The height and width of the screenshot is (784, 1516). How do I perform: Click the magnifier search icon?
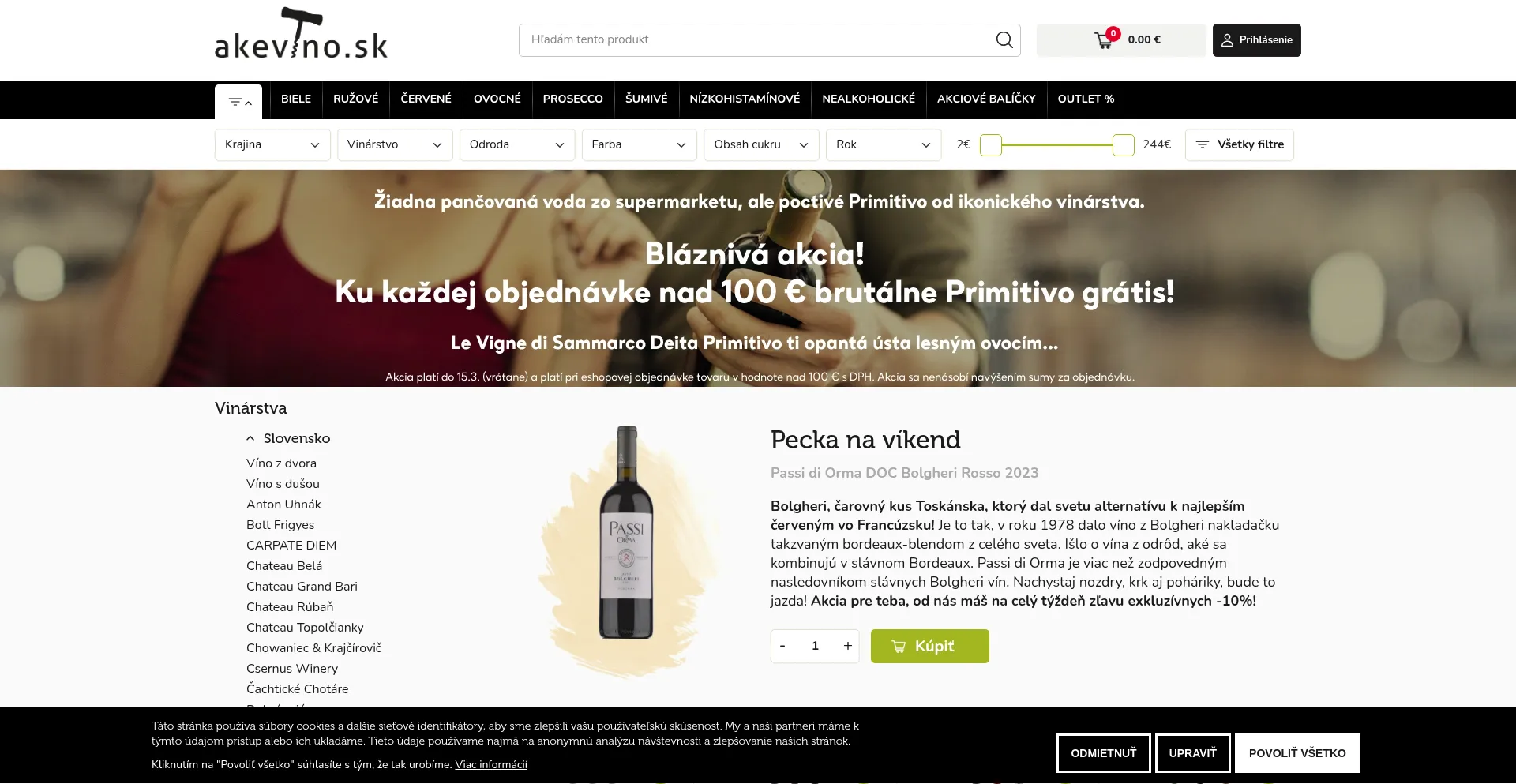tap(1004, 39)
